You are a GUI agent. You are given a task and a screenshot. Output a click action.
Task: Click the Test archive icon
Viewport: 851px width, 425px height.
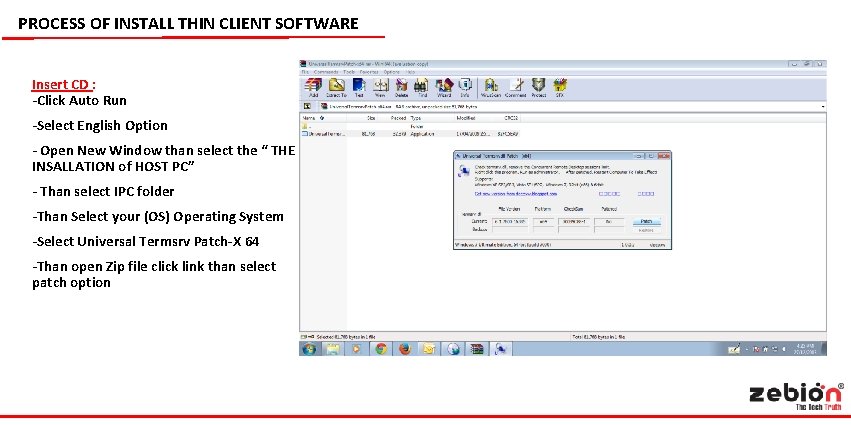(359, 87)
